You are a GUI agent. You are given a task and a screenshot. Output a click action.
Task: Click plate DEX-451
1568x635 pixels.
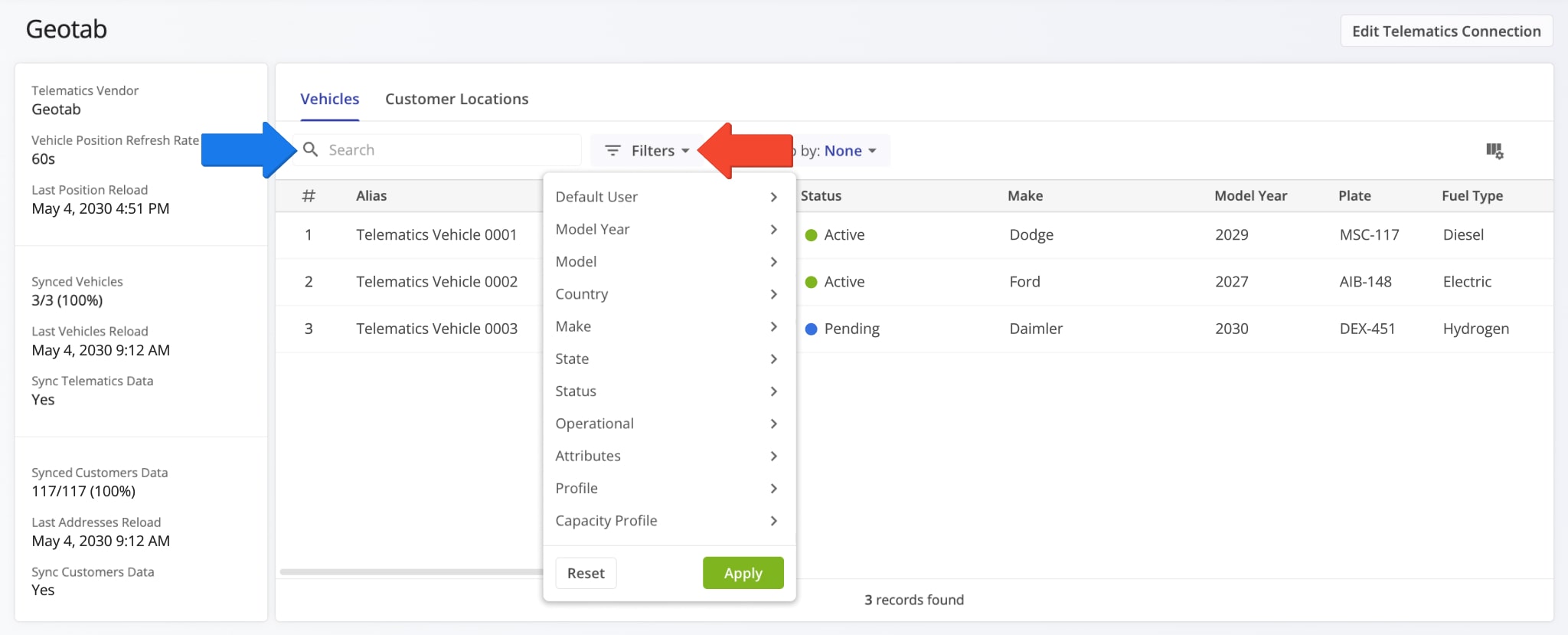click(1367, 329)
